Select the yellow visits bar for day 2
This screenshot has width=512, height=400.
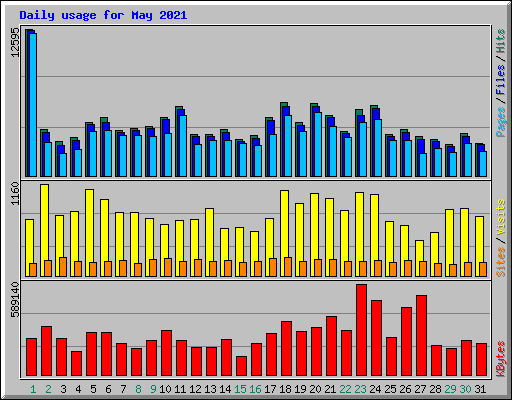[x=44, y=230]
